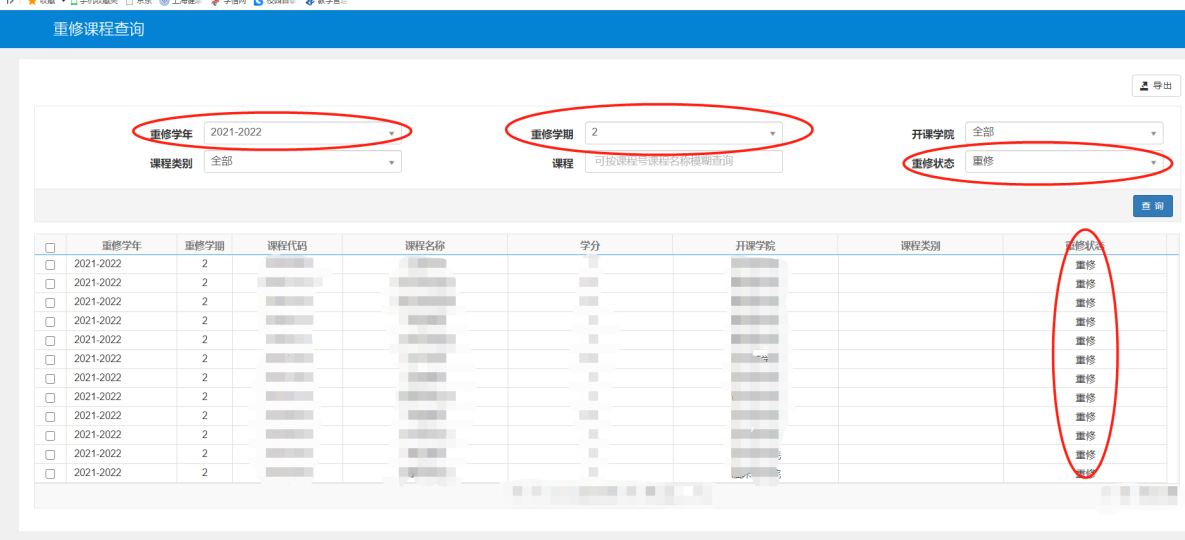The height and width of the screenshot is (540, 1185).
Task: Select the checkbox of the sixth row
Action: tap(50, 360)
